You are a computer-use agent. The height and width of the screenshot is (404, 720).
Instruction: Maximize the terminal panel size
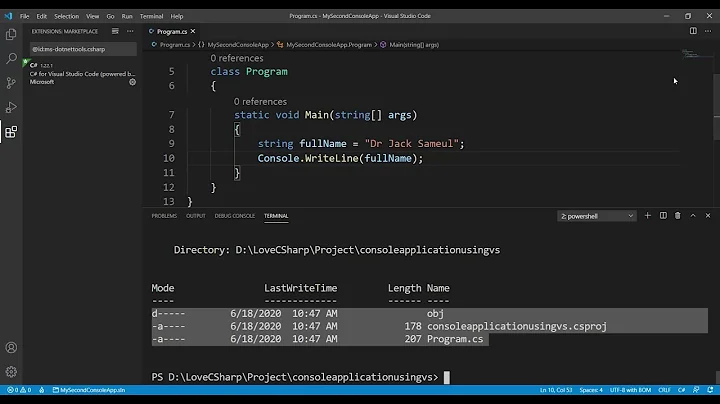[693, 215]
